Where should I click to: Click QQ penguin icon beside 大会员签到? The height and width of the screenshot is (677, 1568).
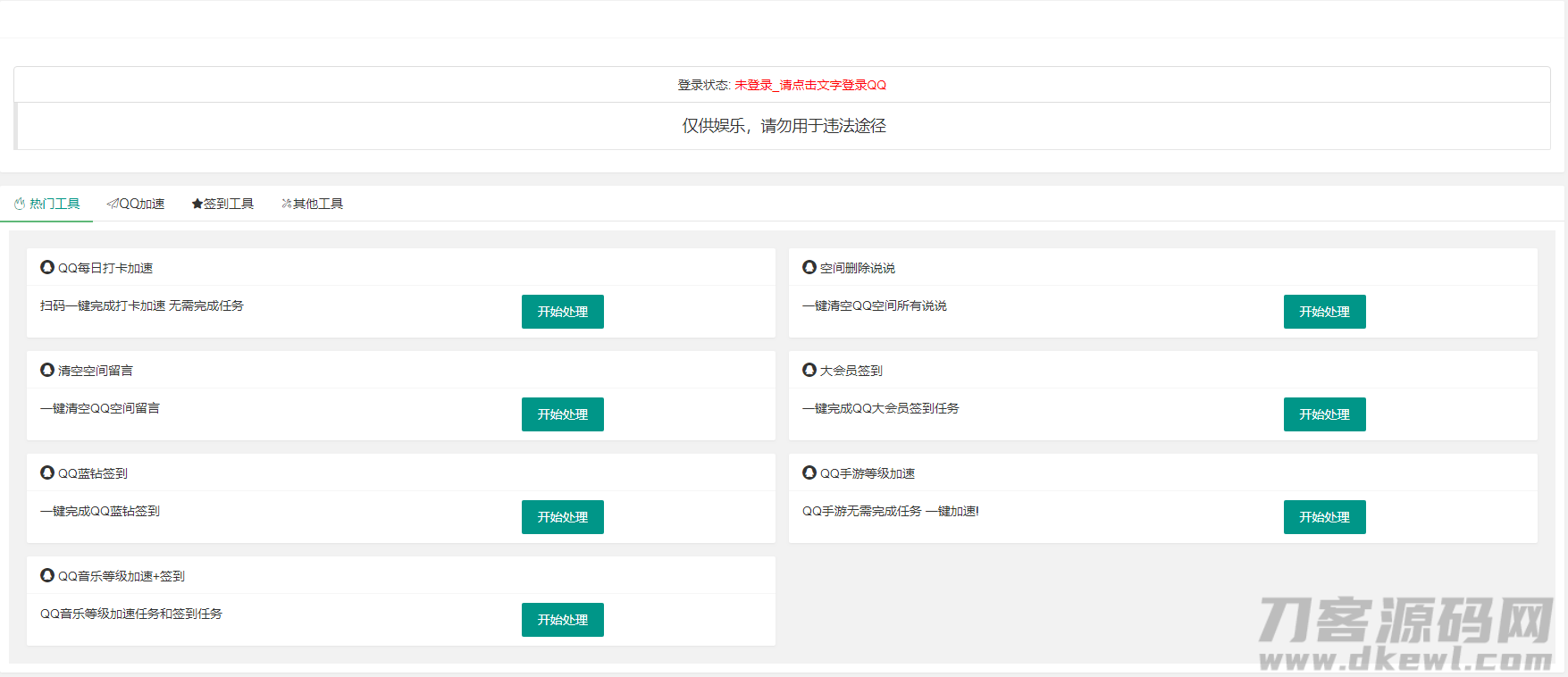click(809, 370)
